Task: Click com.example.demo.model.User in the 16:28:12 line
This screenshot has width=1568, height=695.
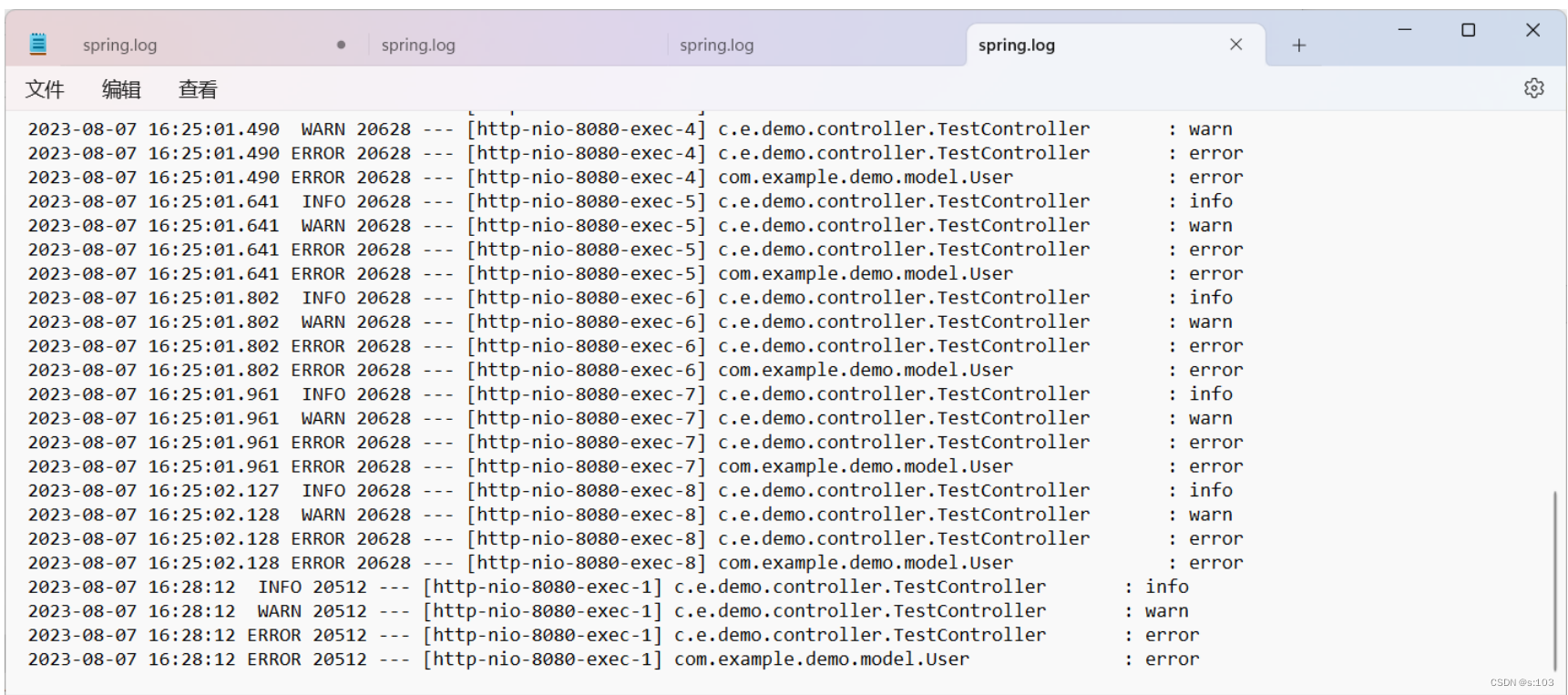Action: click(822, 659)
